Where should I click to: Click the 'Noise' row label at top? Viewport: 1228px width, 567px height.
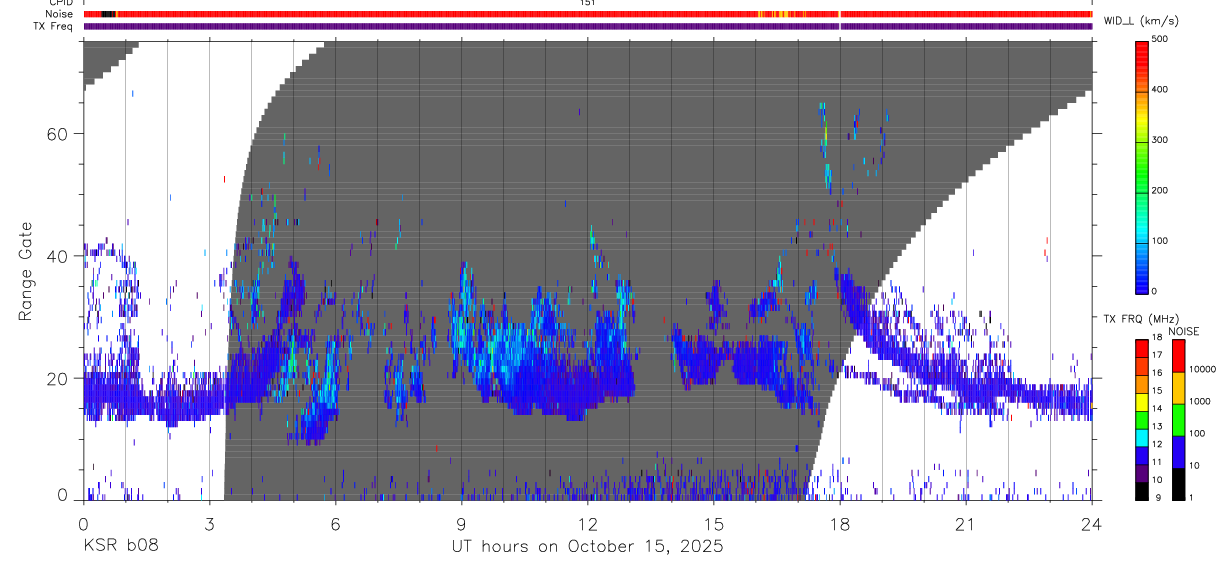pos(59,14)
